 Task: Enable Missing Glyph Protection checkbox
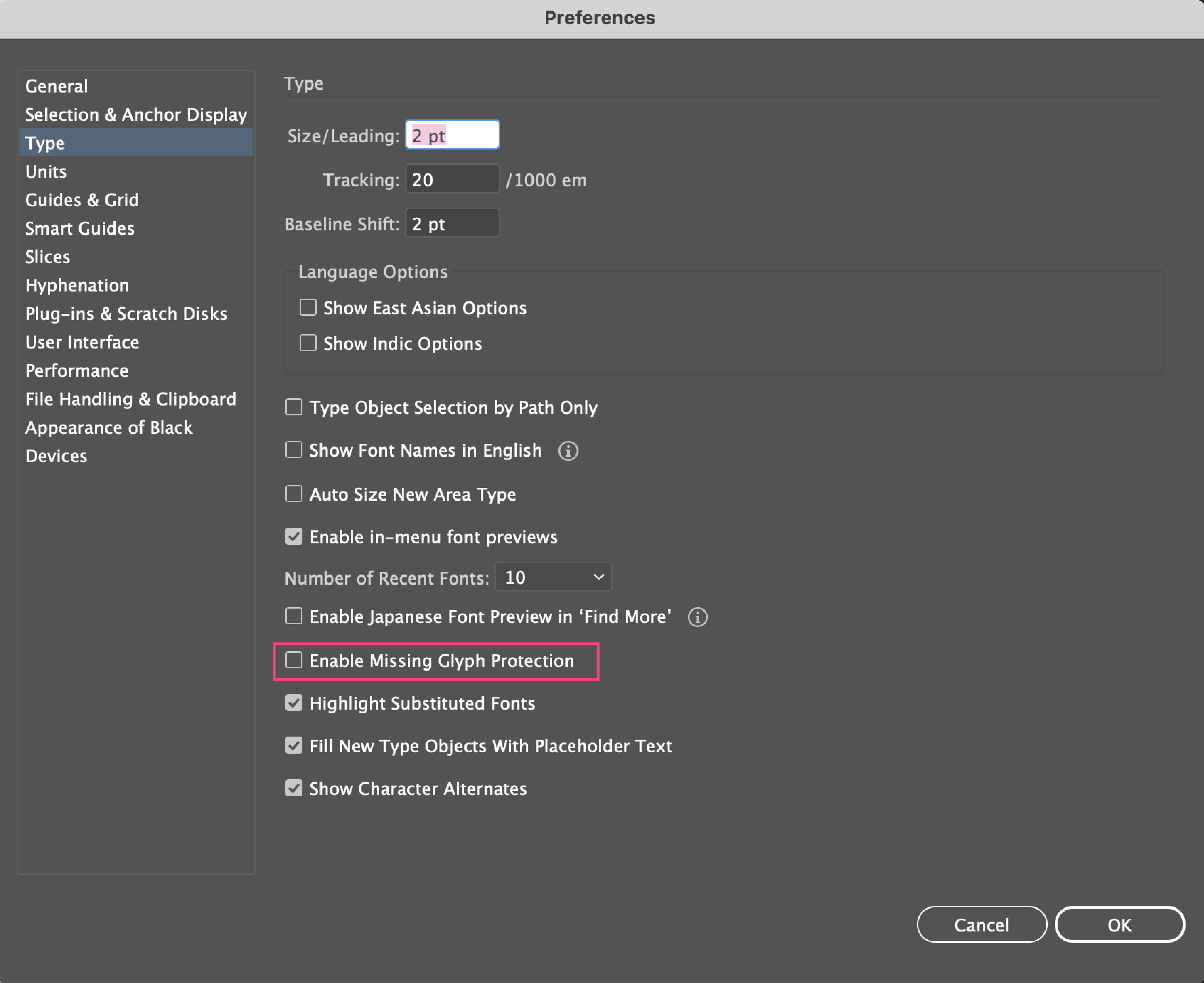pyautogui.click(x=294, y=660)
